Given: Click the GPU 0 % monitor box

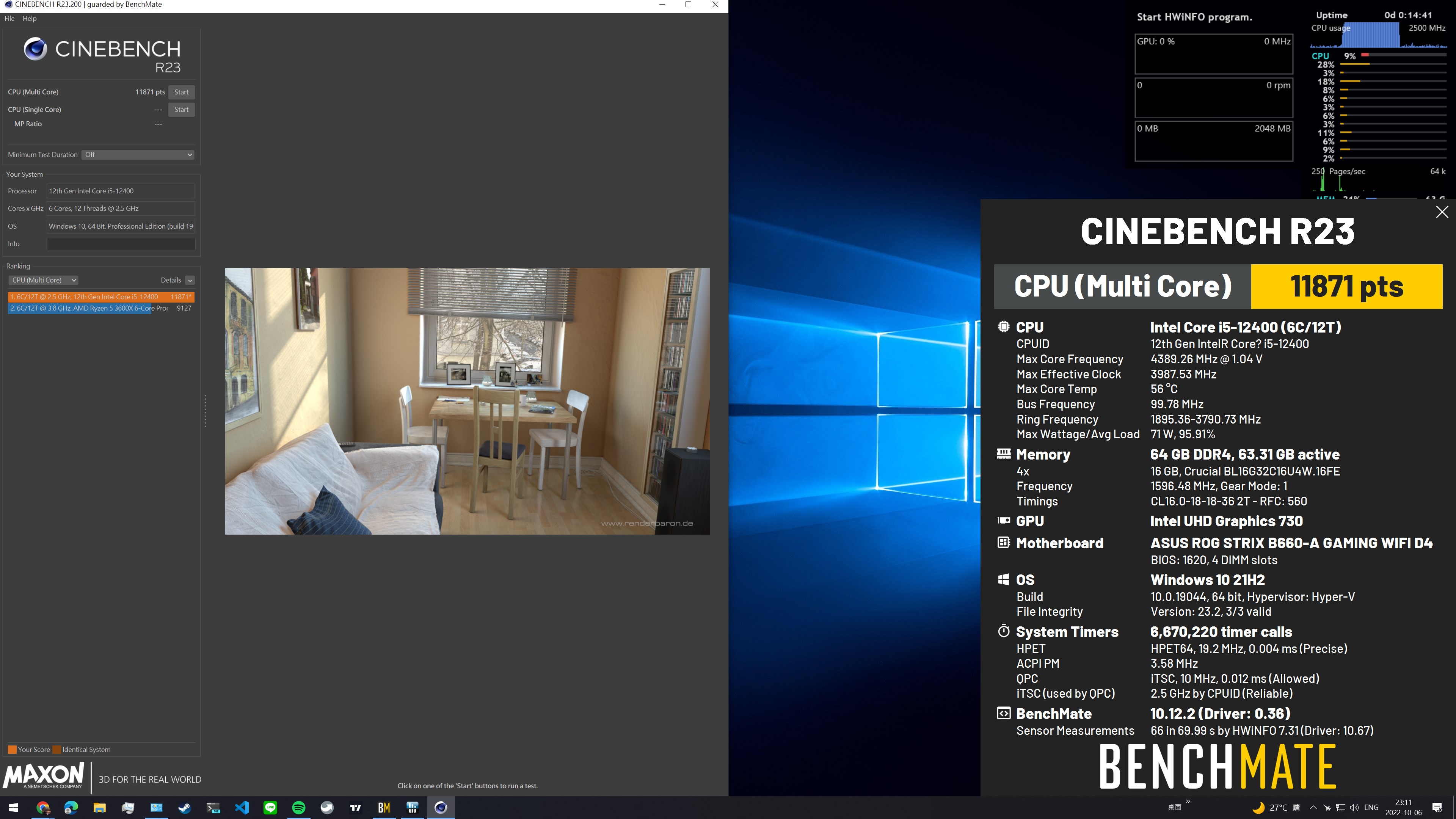Looking at the screenshot, I should click(1213, 54).
